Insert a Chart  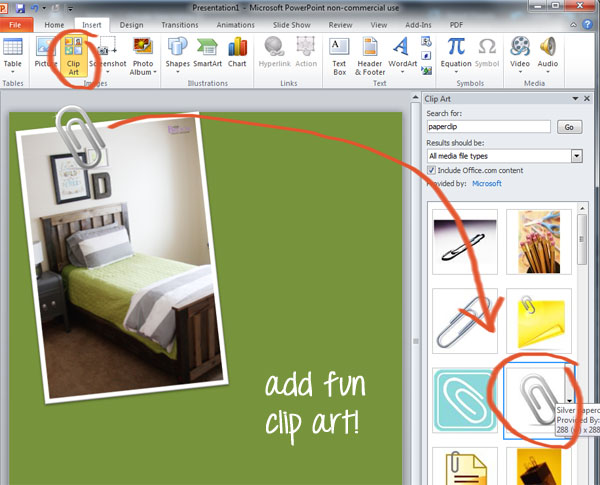[x=237, y=53]
